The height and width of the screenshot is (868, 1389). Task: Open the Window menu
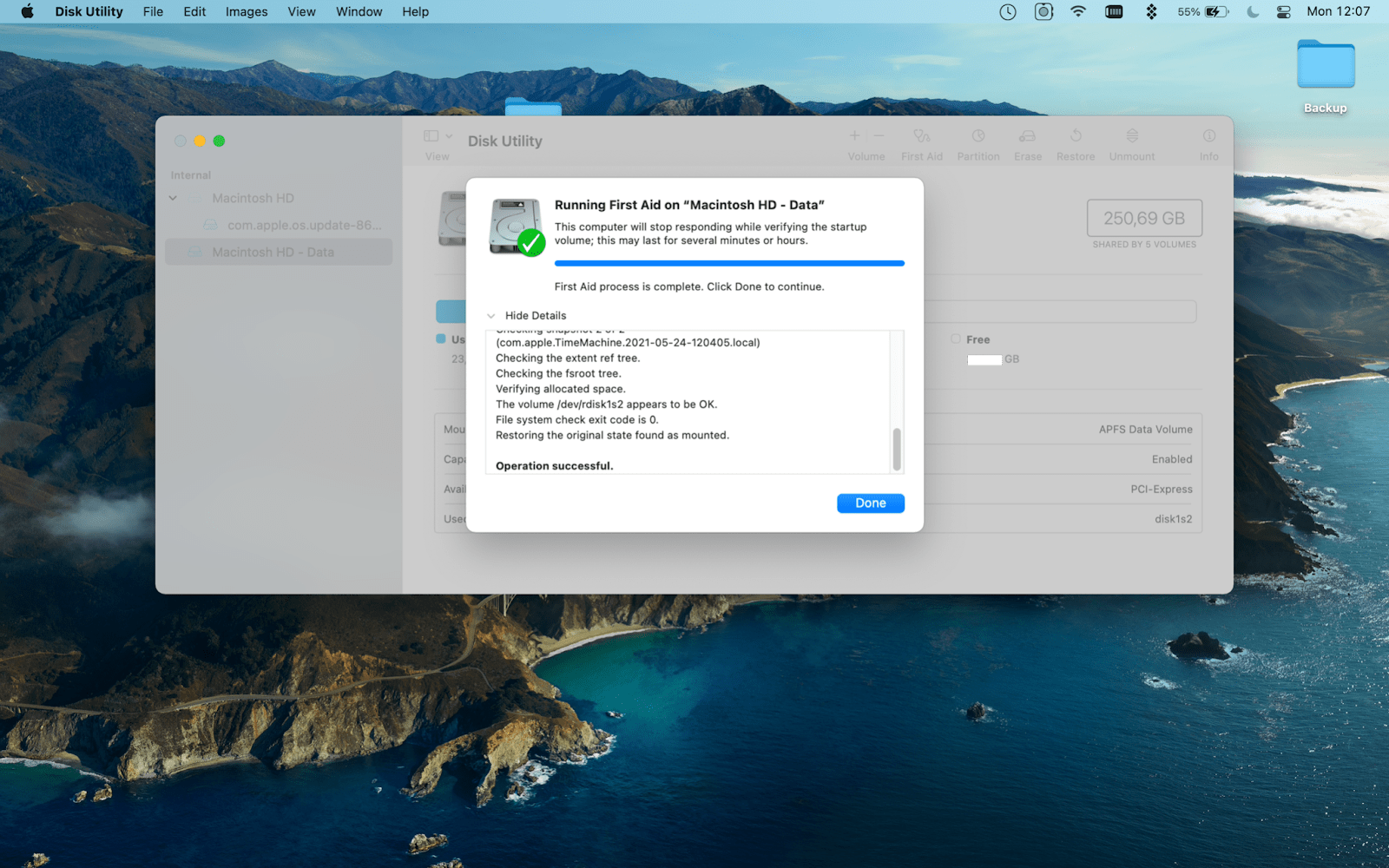tap(358, 11)
